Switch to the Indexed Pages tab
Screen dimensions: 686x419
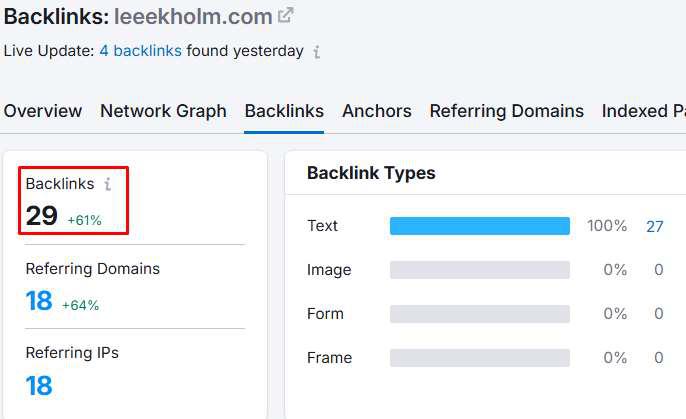coord(643,111)
